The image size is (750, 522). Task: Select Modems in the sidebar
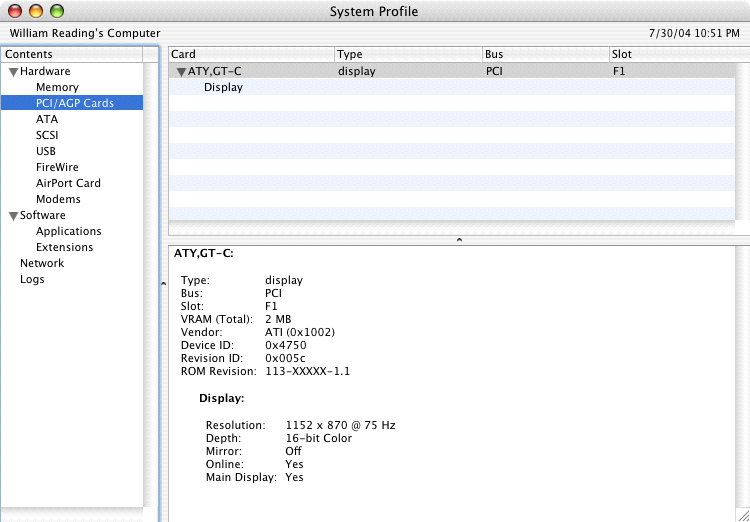pyautogui.click(x=58, y=199)
